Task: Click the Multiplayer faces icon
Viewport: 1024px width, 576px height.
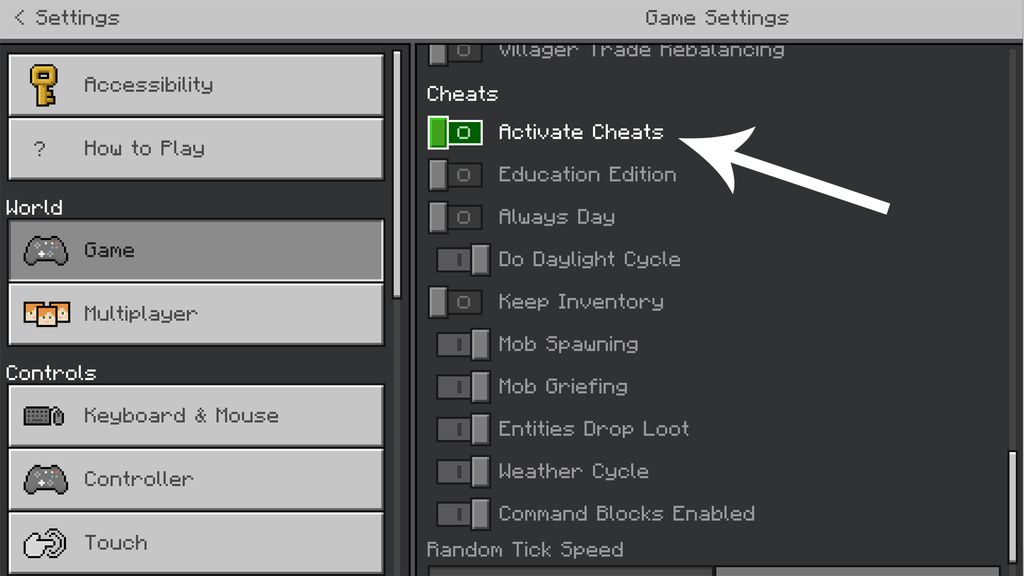Action: pyautogui.click(x=45, y=314)
